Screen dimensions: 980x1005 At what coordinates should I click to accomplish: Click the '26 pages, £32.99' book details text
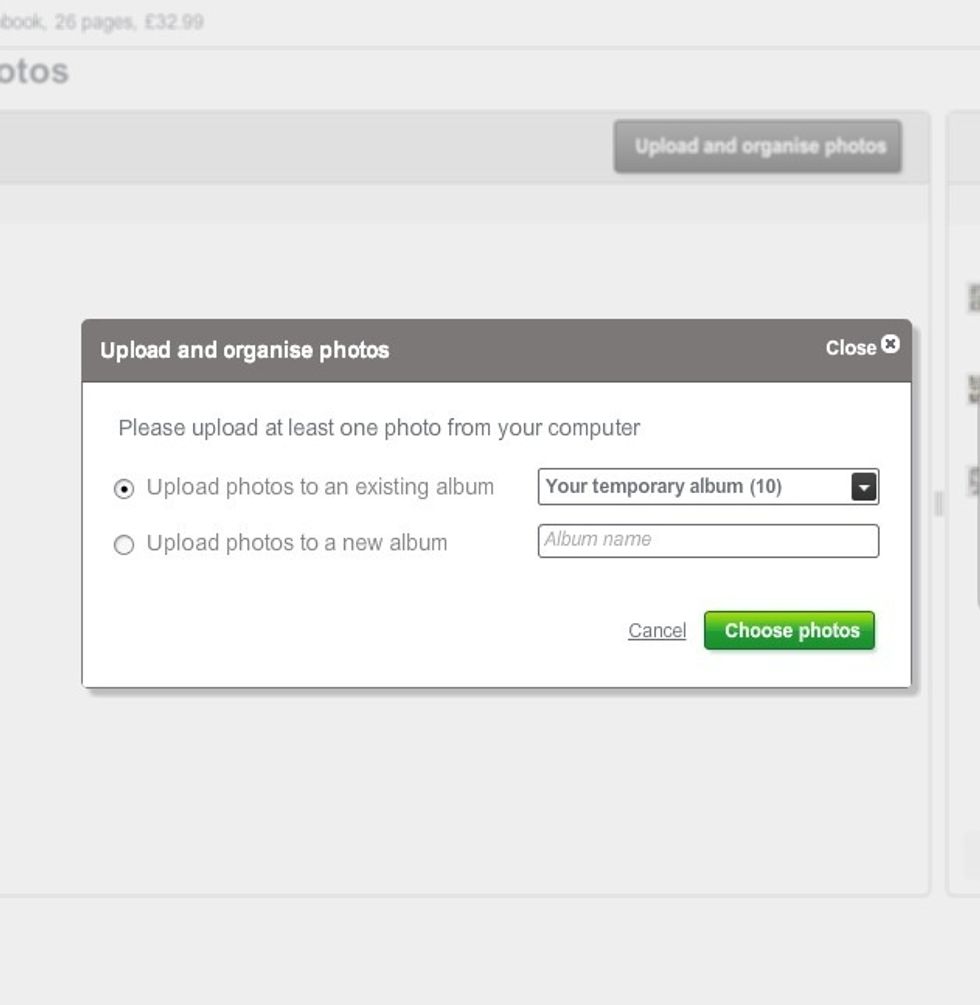coord(100,21)
